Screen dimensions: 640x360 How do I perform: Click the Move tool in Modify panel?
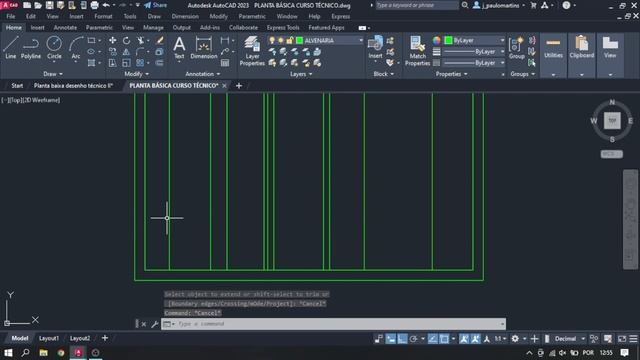tap(112, 40)
